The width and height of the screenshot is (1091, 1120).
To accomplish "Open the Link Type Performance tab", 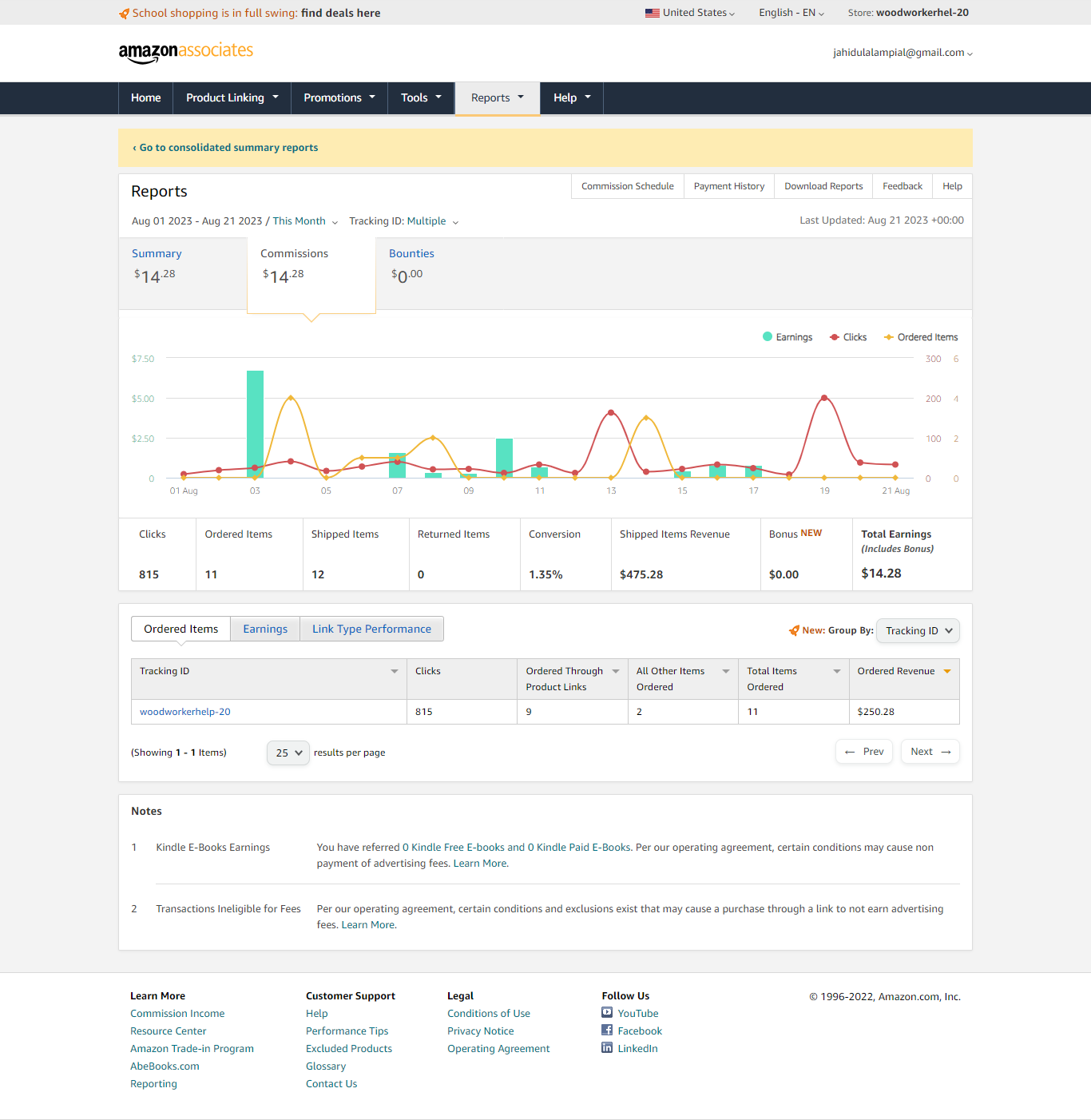I will click(371, 629).
